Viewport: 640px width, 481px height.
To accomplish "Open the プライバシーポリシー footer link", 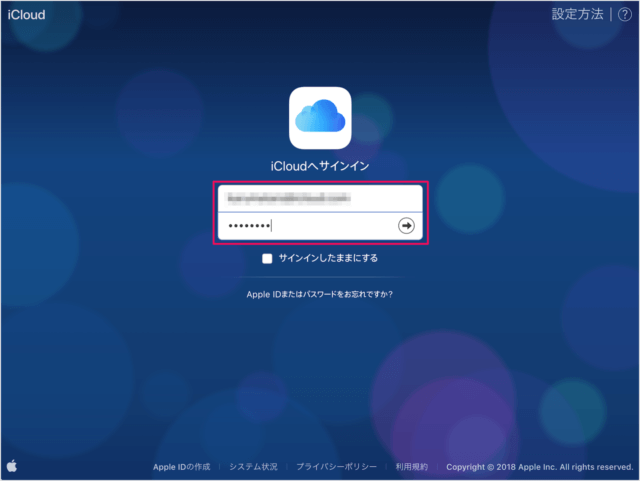I will pos(335,467).
